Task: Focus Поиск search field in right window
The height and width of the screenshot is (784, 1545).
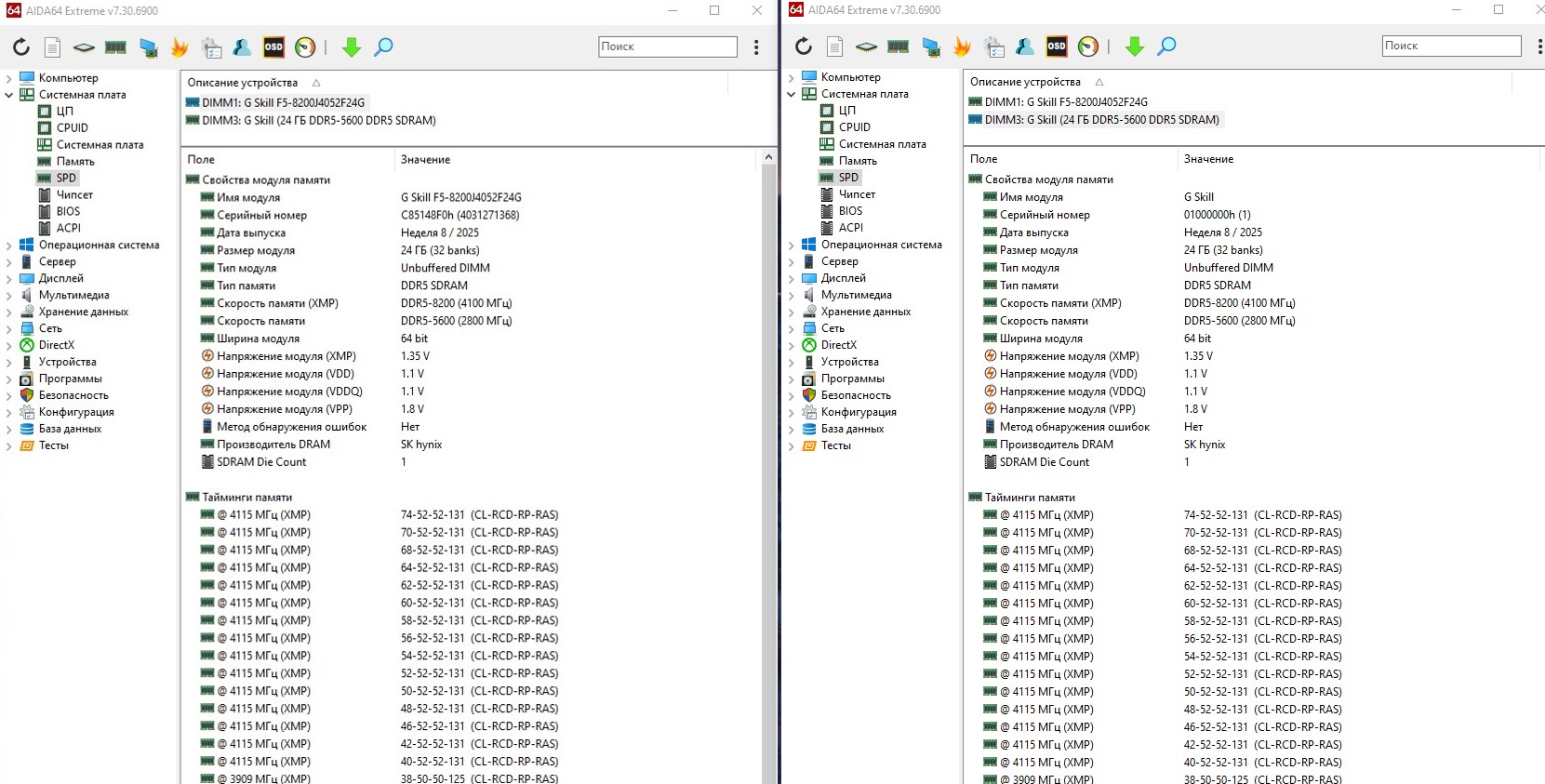Action: 1451,46
